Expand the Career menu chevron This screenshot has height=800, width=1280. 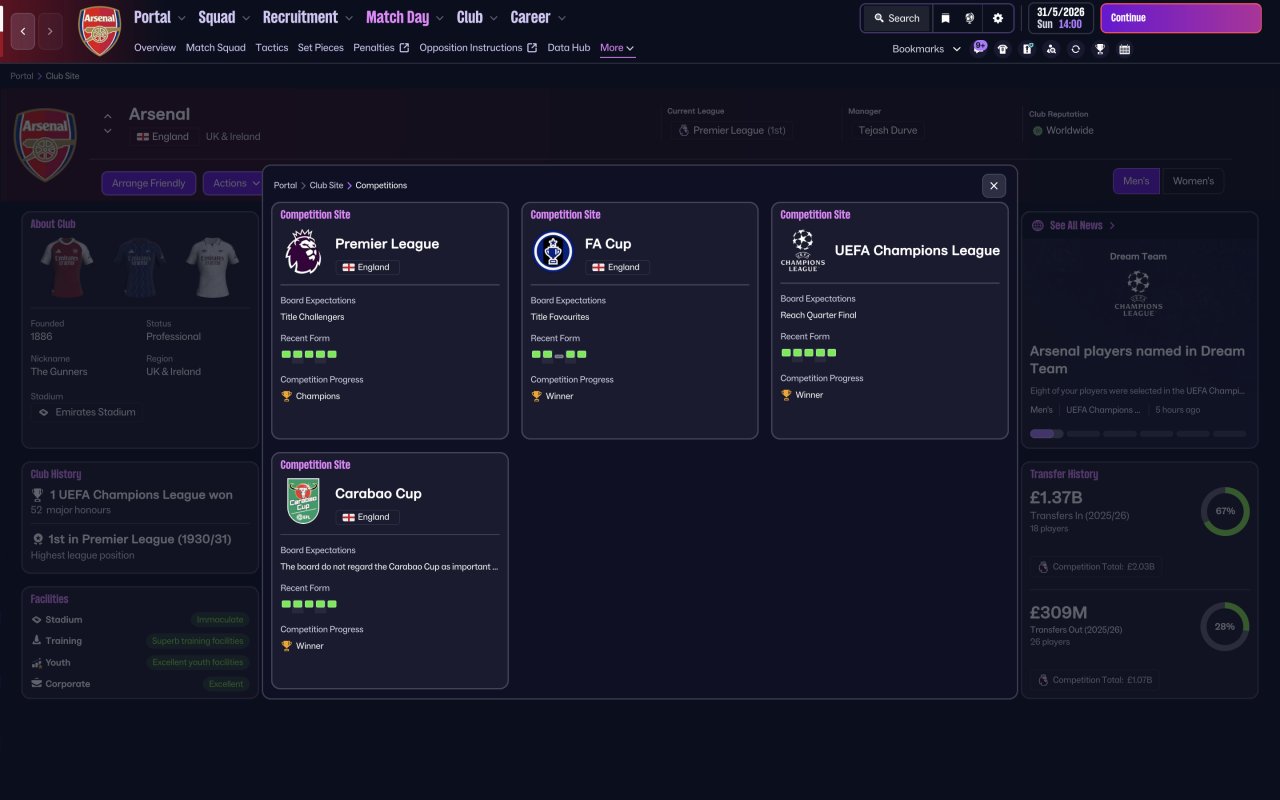pos(561,18)
